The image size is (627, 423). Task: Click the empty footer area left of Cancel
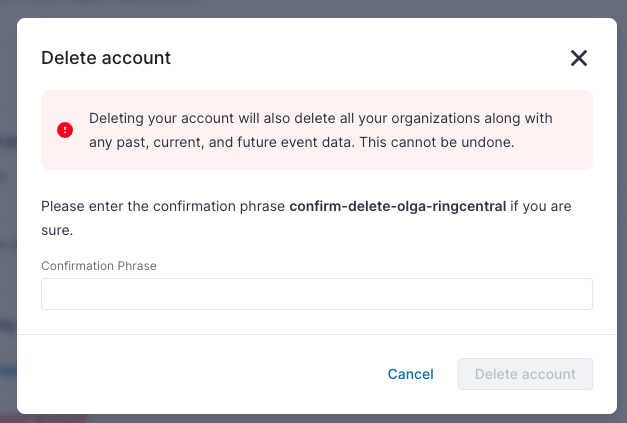pos(200,374)
